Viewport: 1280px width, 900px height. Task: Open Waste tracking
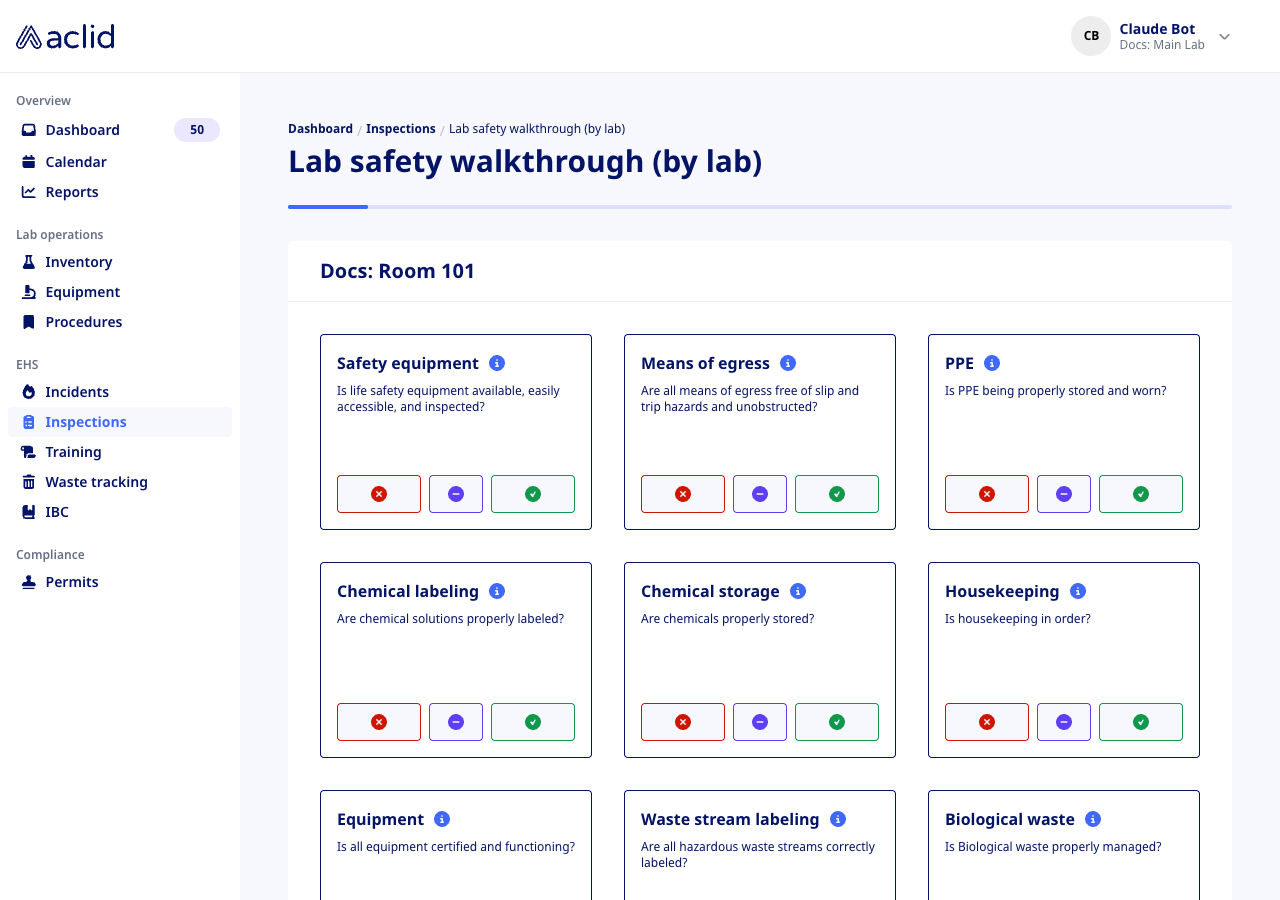point(120,482)
